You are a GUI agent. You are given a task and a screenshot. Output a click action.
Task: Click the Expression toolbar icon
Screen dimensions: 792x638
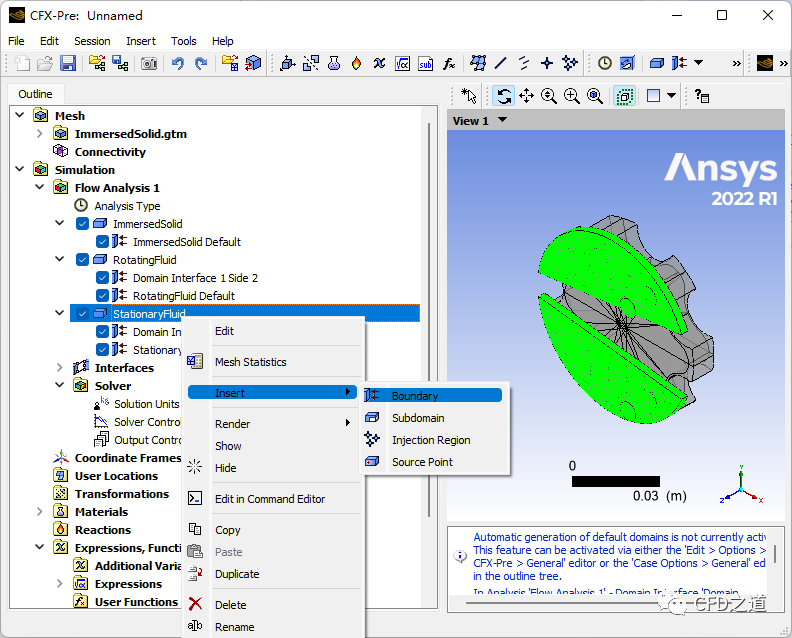pos(403,63)
